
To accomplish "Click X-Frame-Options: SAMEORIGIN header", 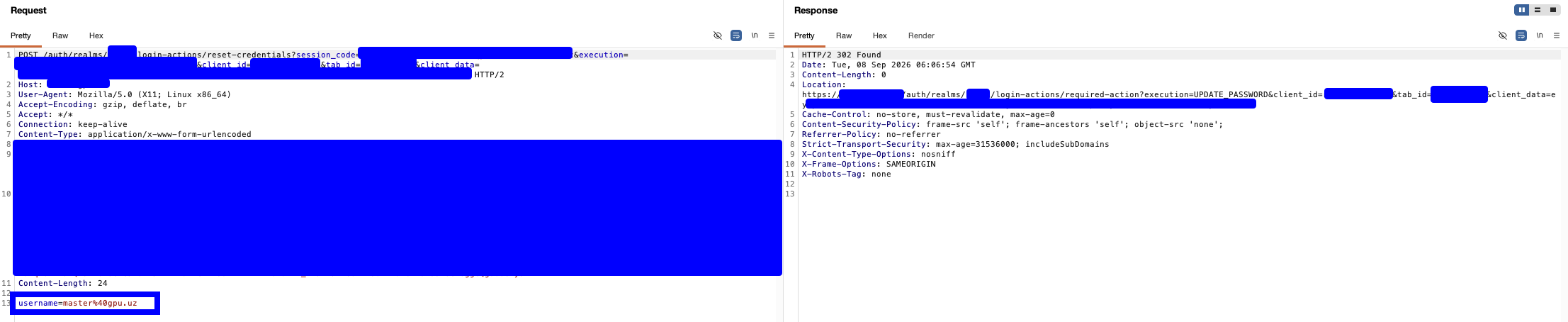I will pyautogui.click(x=869, y=164).
